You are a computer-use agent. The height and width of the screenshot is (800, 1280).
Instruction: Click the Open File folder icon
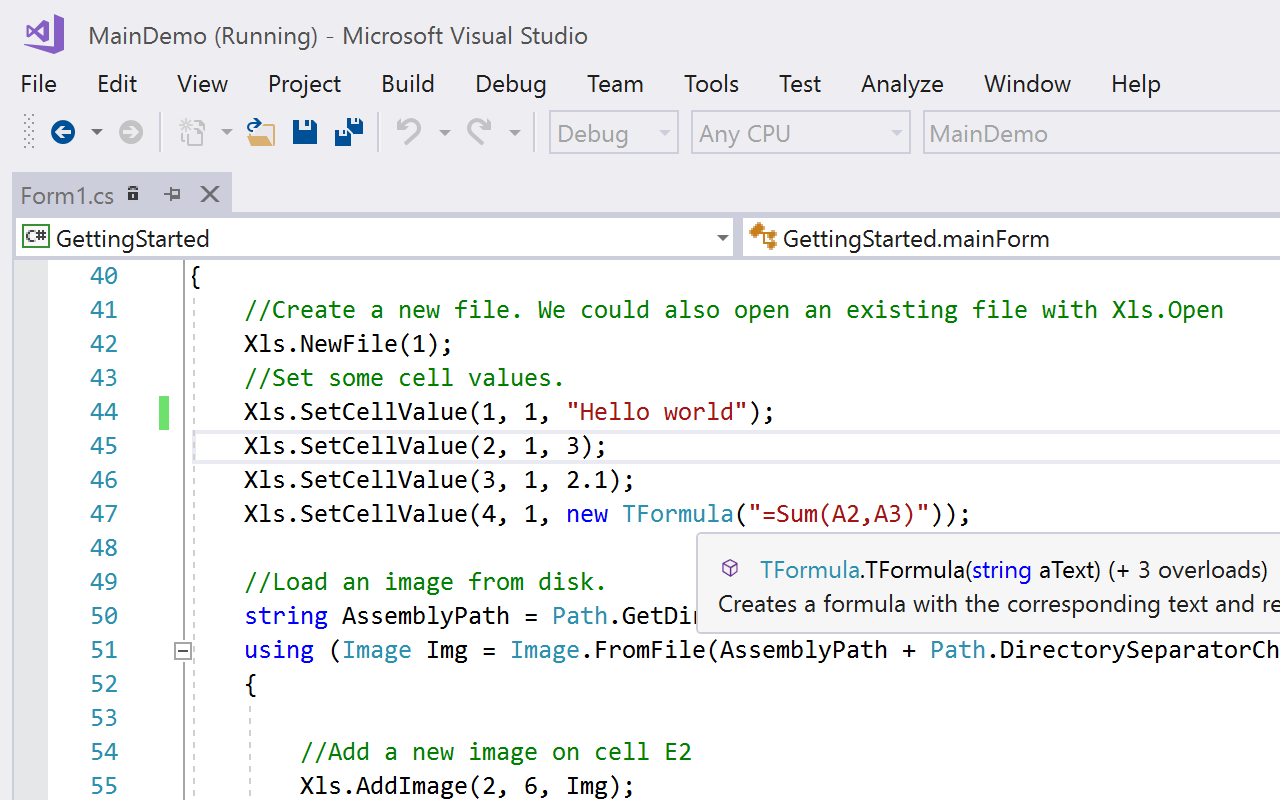tap(261, 132)
